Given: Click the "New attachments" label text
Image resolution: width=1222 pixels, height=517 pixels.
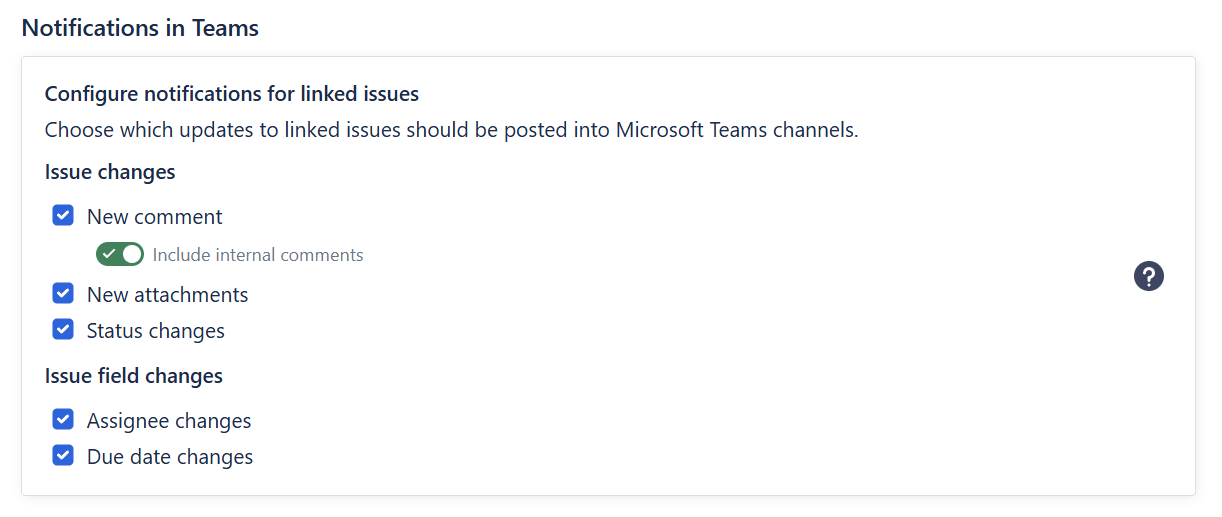Looking at the screenshot, I should tap(167, 295).
